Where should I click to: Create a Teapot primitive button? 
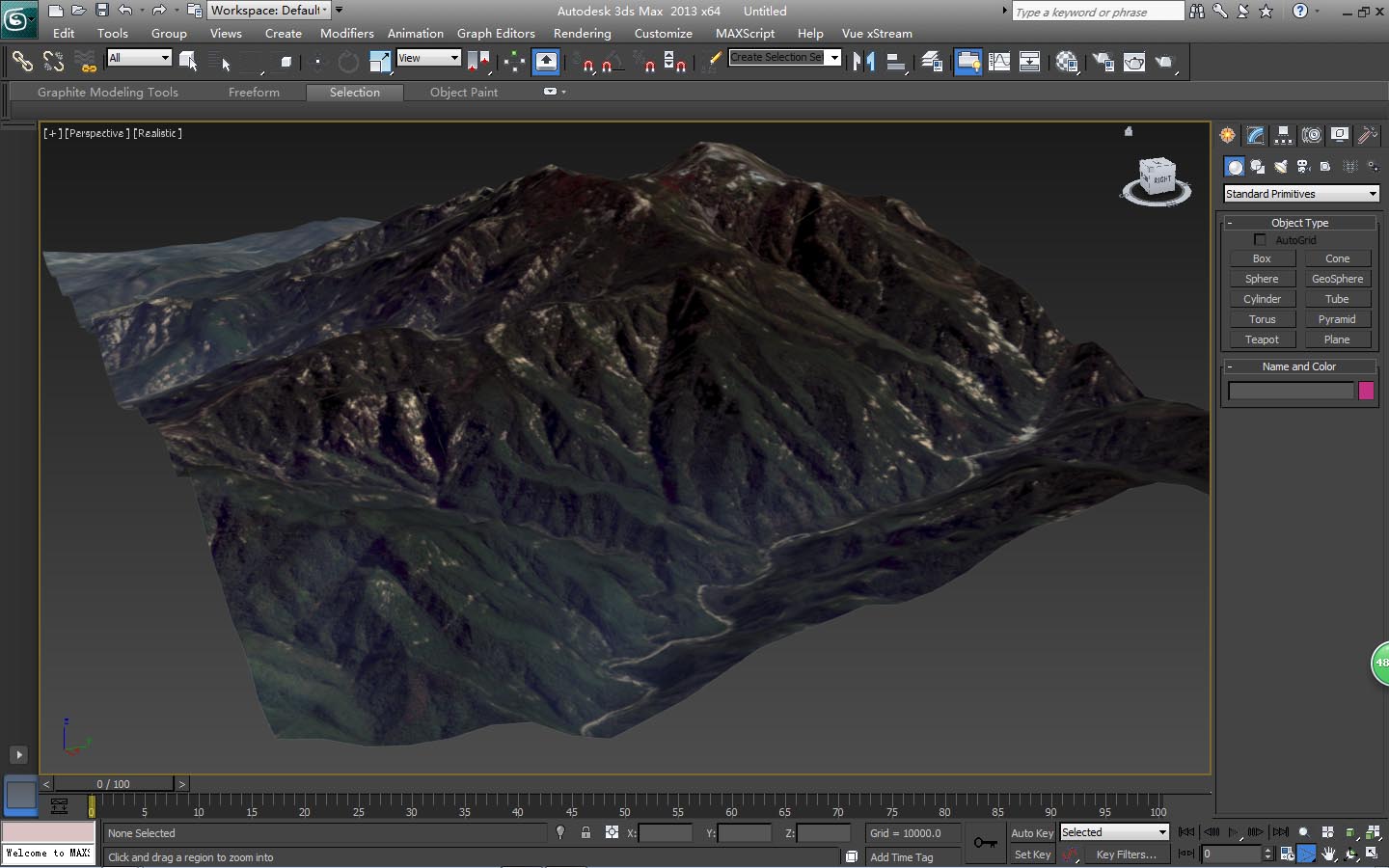[1262, 339]
